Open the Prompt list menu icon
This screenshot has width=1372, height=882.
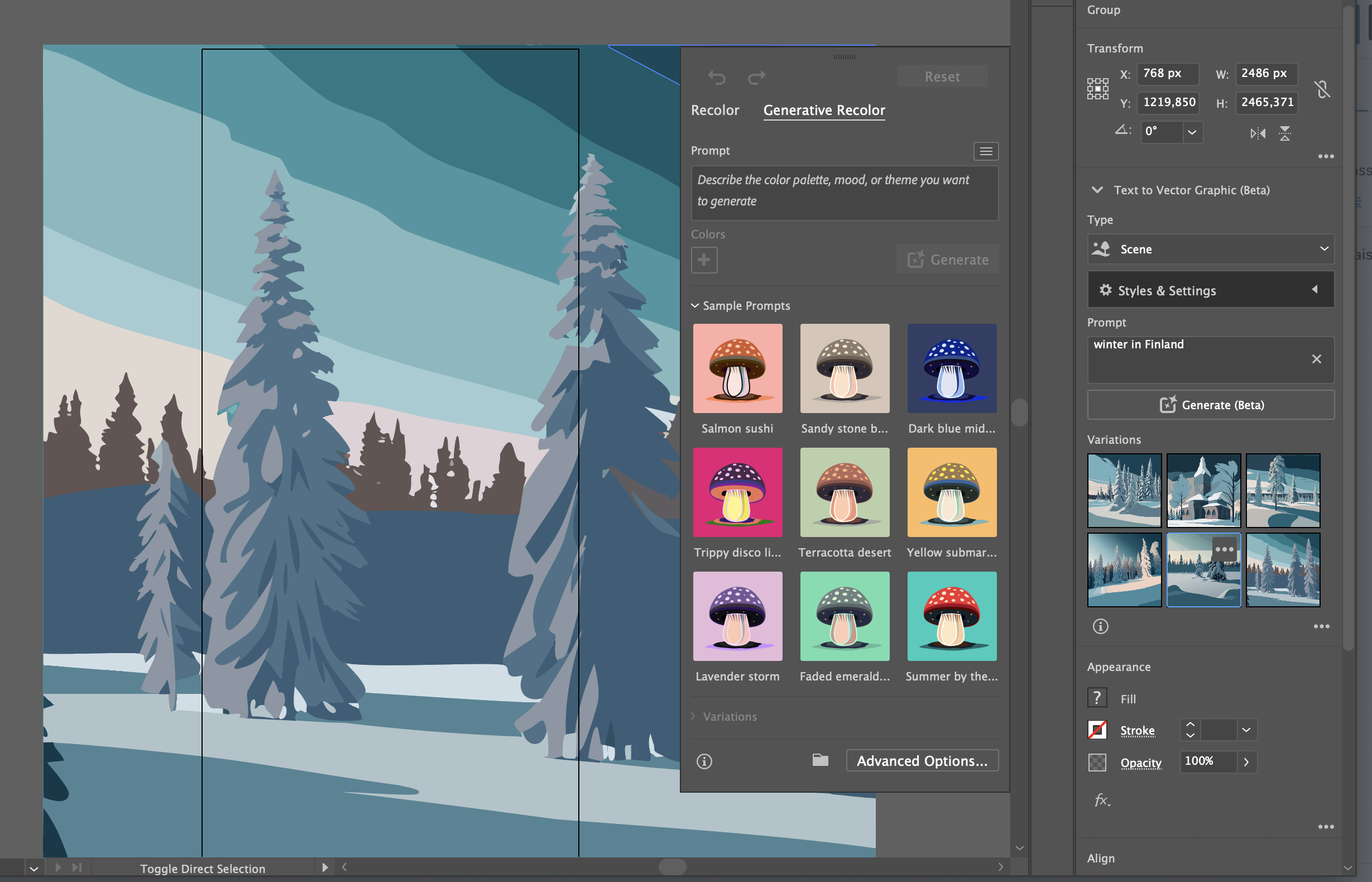986,151
